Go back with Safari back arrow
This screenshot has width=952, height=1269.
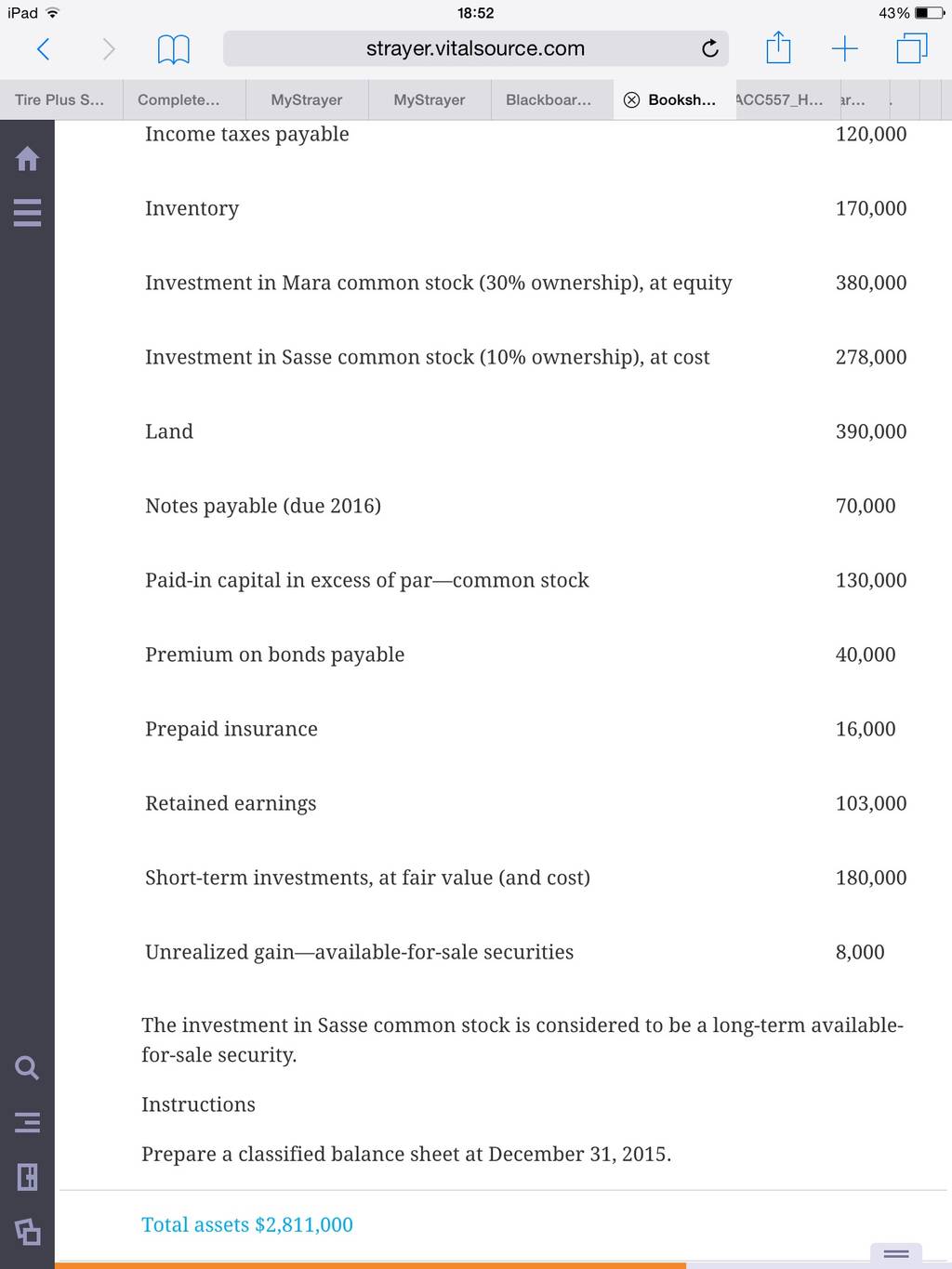pos(43,48)
